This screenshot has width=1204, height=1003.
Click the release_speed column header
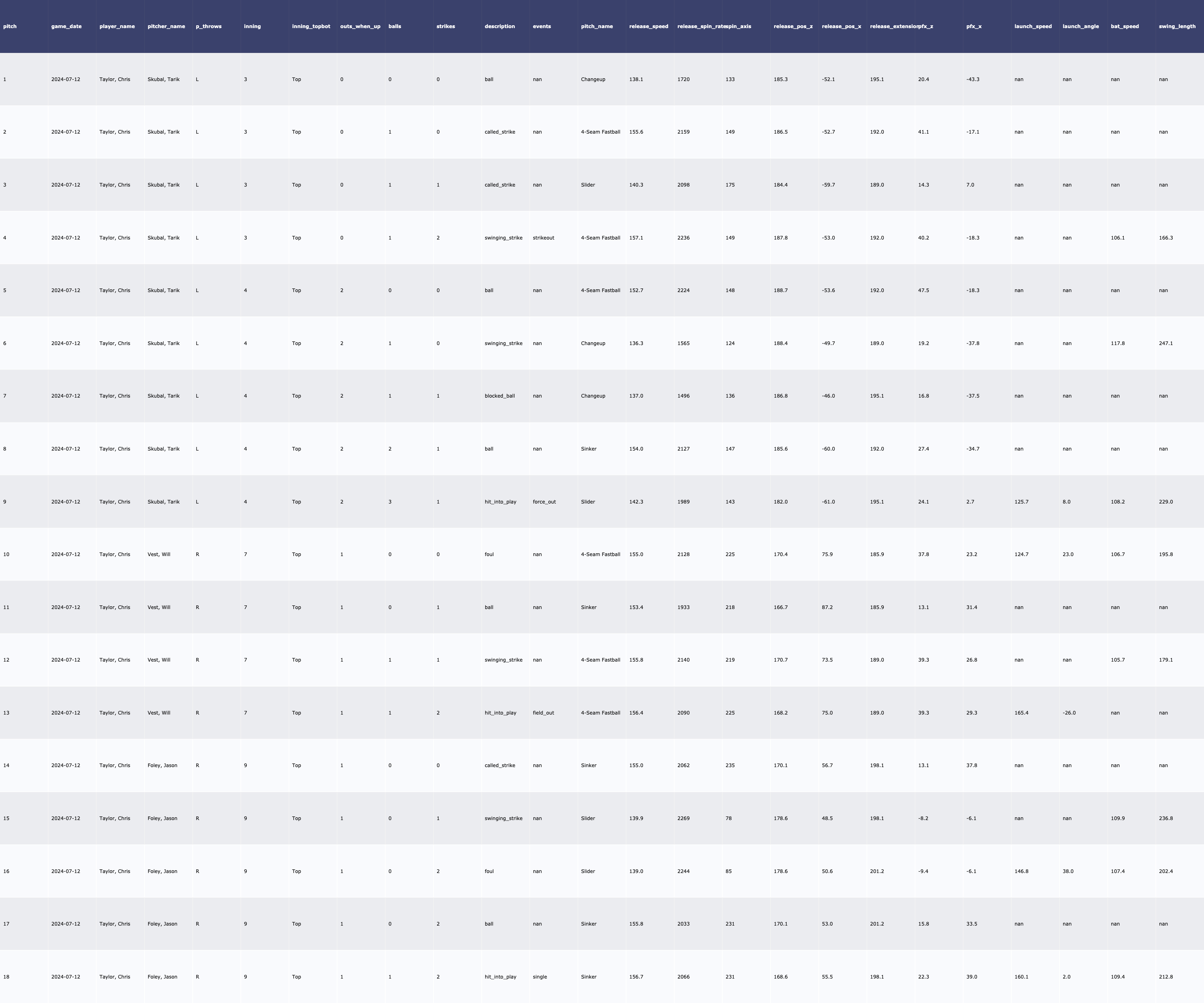tap(649, 26)
